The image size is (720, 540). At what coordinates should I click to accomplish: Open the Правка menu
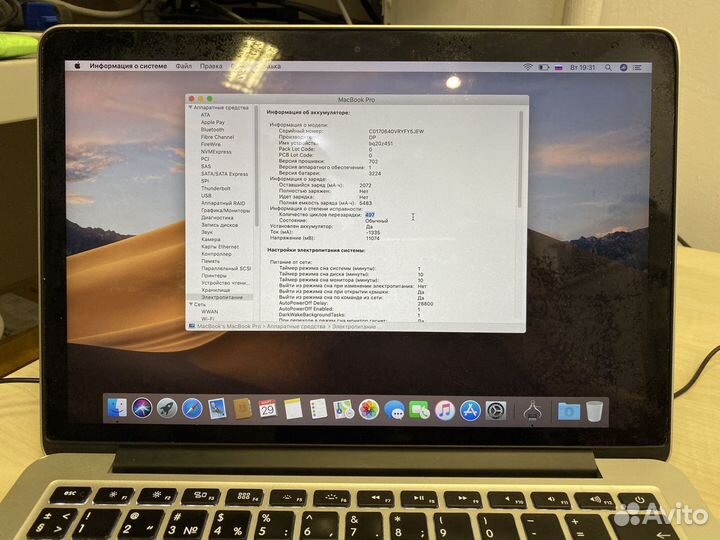211,66
